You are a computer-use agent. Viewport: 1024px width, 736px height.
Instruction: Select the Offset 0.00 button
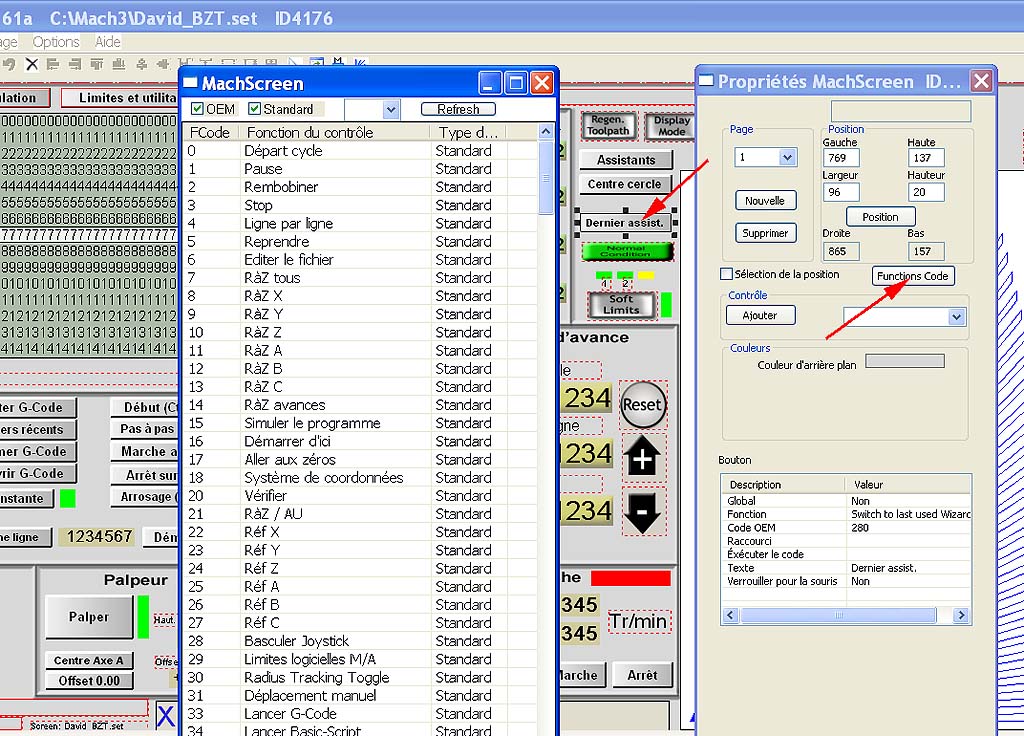(89, 680)
